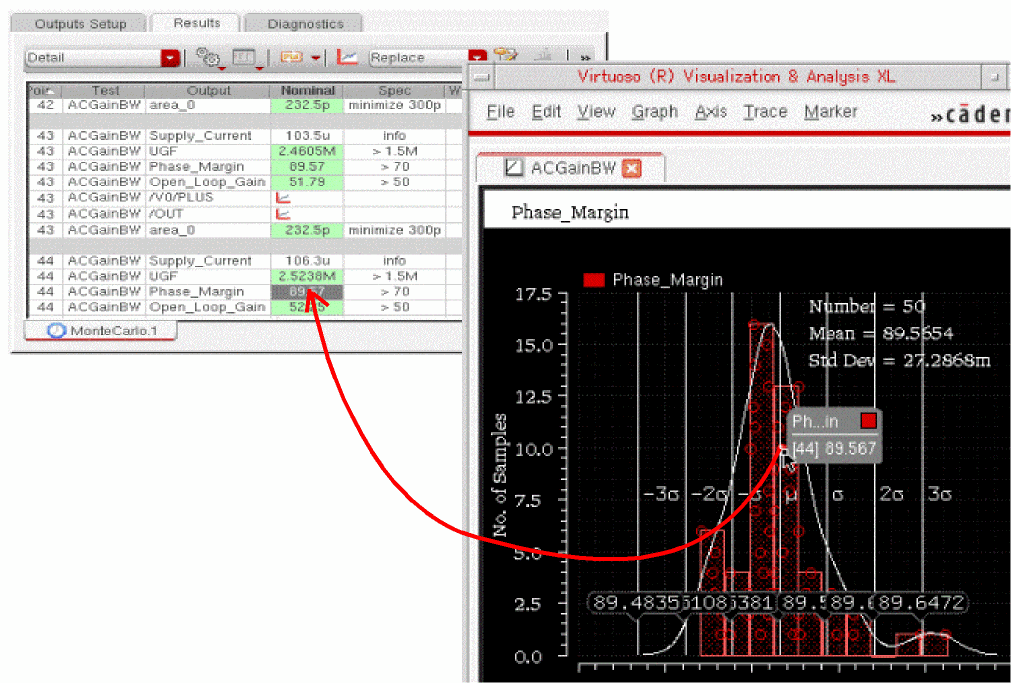This screenshot has height=683, width=1011.
Task: Click the Phase_Margin red legend swatch
Action: point(594,280)
